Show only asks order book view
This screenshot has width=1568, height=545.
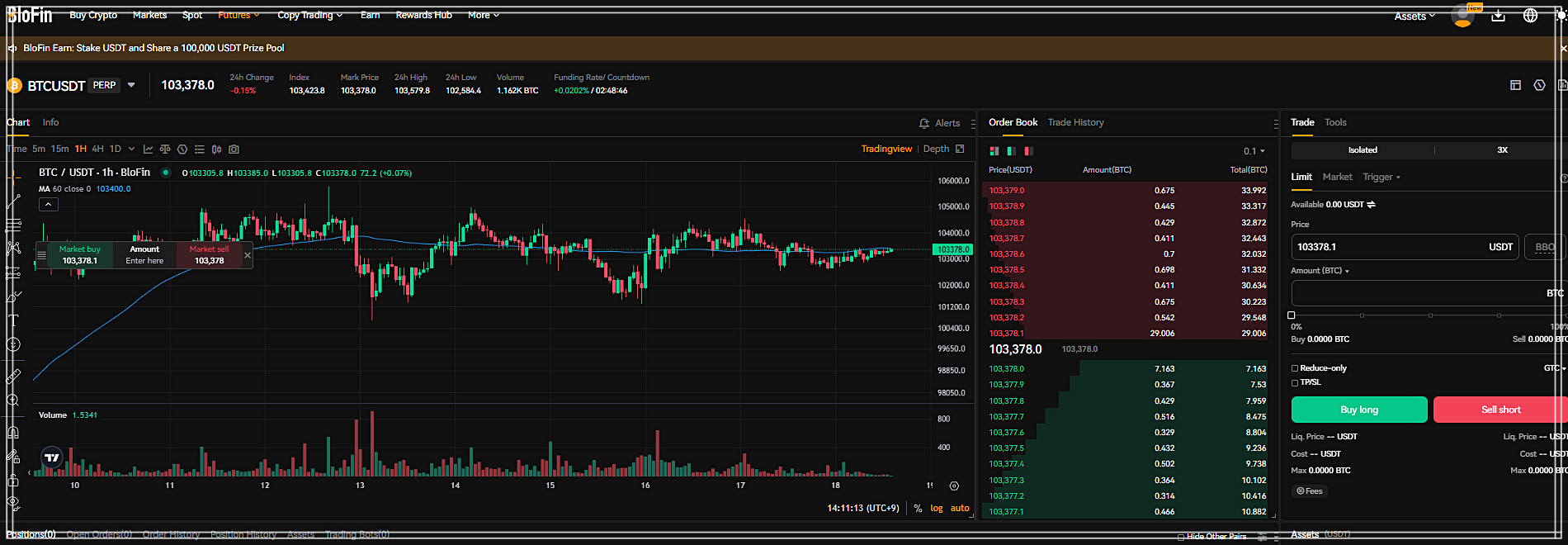tap(1028, 151)
